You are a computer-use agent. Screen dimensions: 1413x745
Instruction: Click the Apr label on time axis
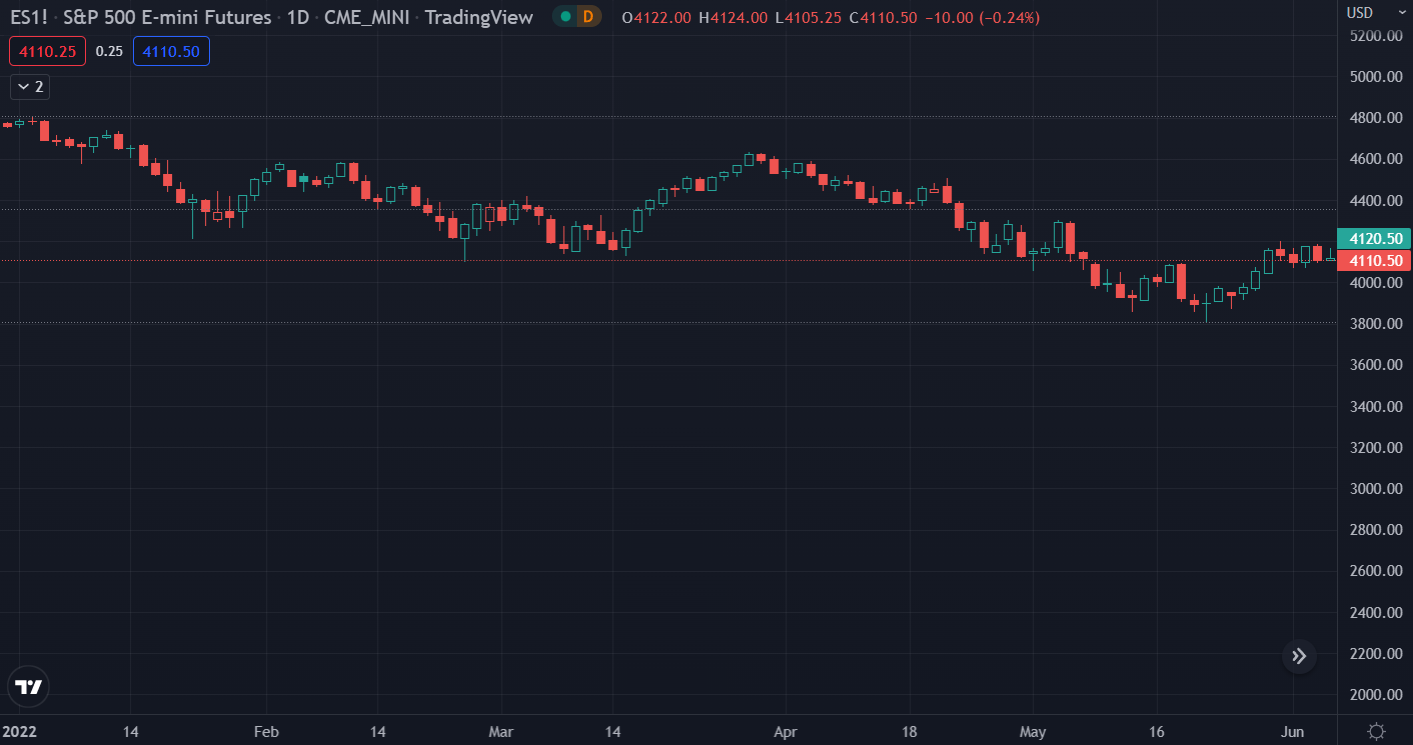point(787,732)
